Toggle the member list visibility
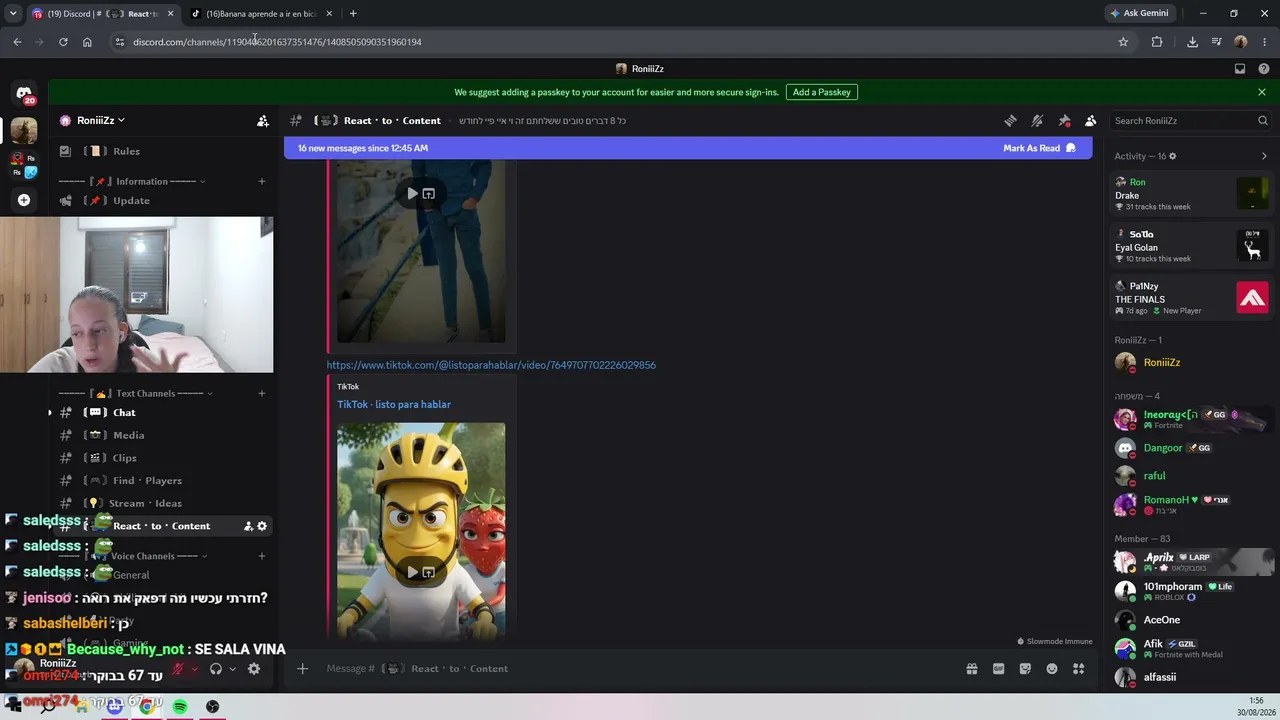 tap(1091, 121)
